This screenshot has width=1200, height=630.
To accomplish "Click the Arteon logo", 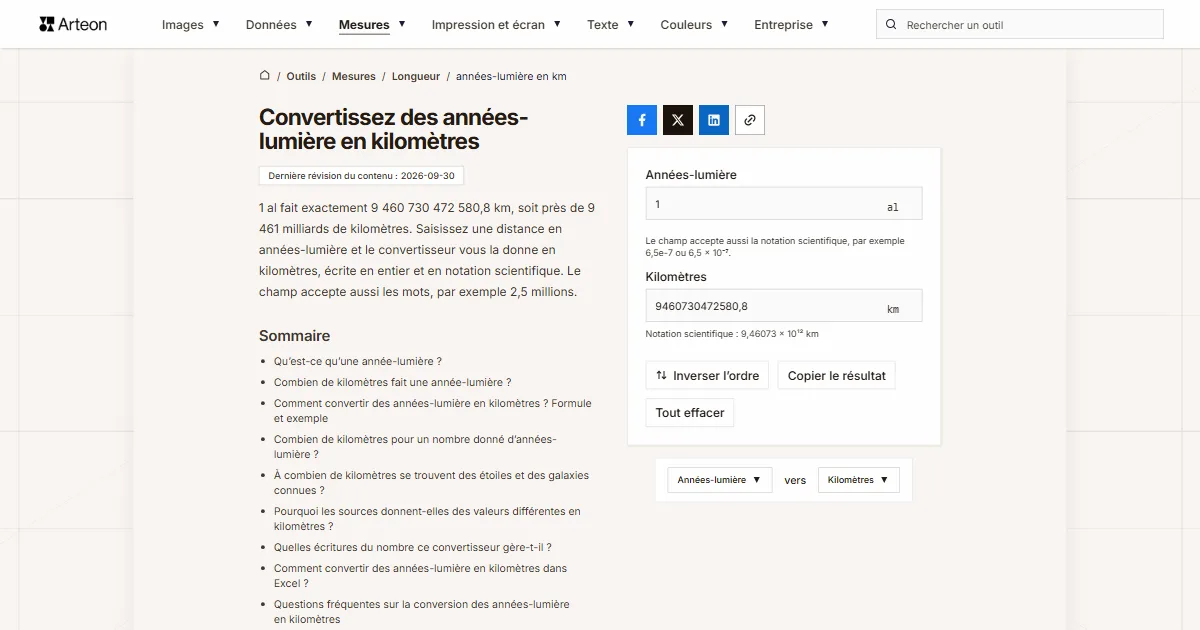I will (x=73, y=24).
